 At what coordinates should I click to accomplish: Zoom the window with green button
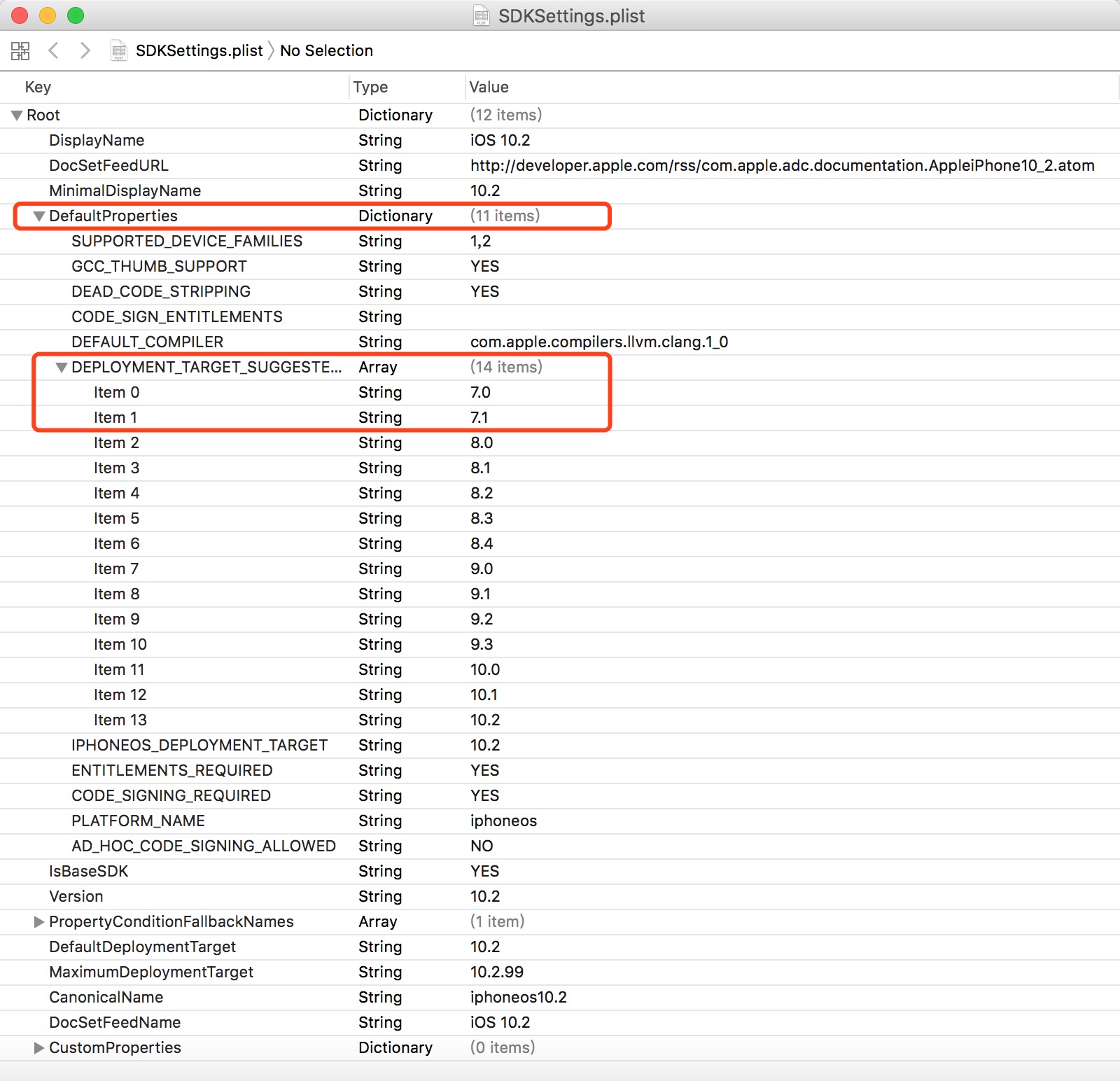point(76,15)
